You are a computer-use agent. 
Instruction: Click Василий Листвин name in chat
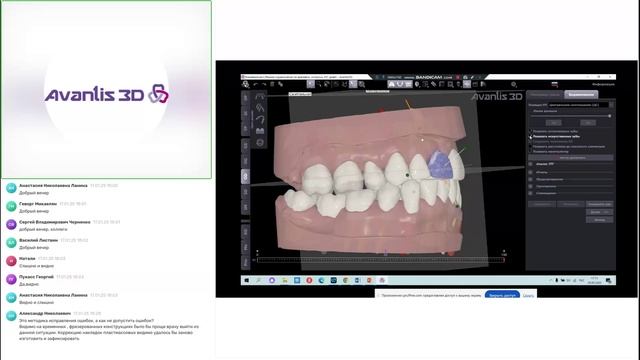[38, 240]
